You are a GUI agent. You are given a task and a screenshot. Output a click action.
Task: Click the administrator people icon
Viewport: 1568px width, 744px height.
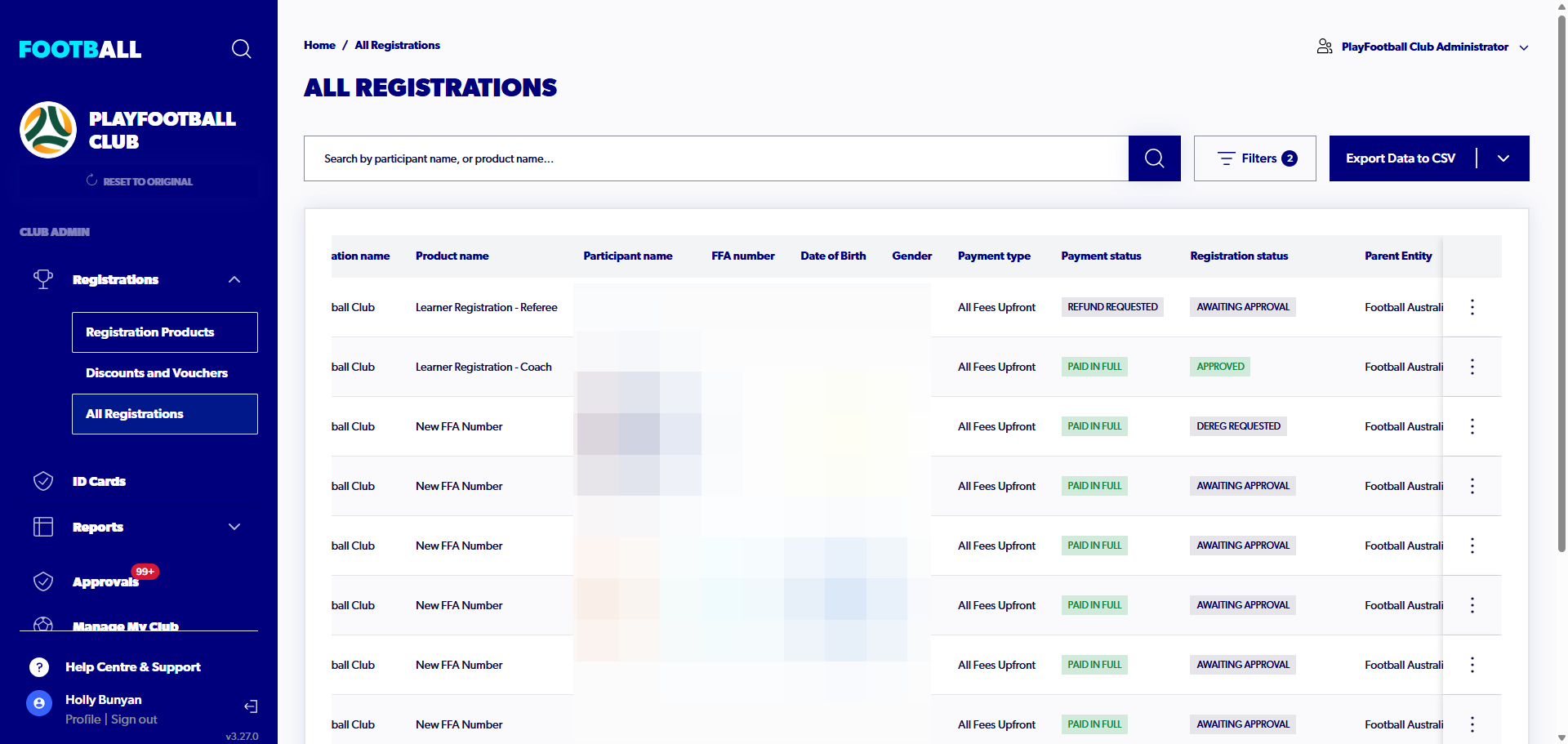coord(1325,47)
